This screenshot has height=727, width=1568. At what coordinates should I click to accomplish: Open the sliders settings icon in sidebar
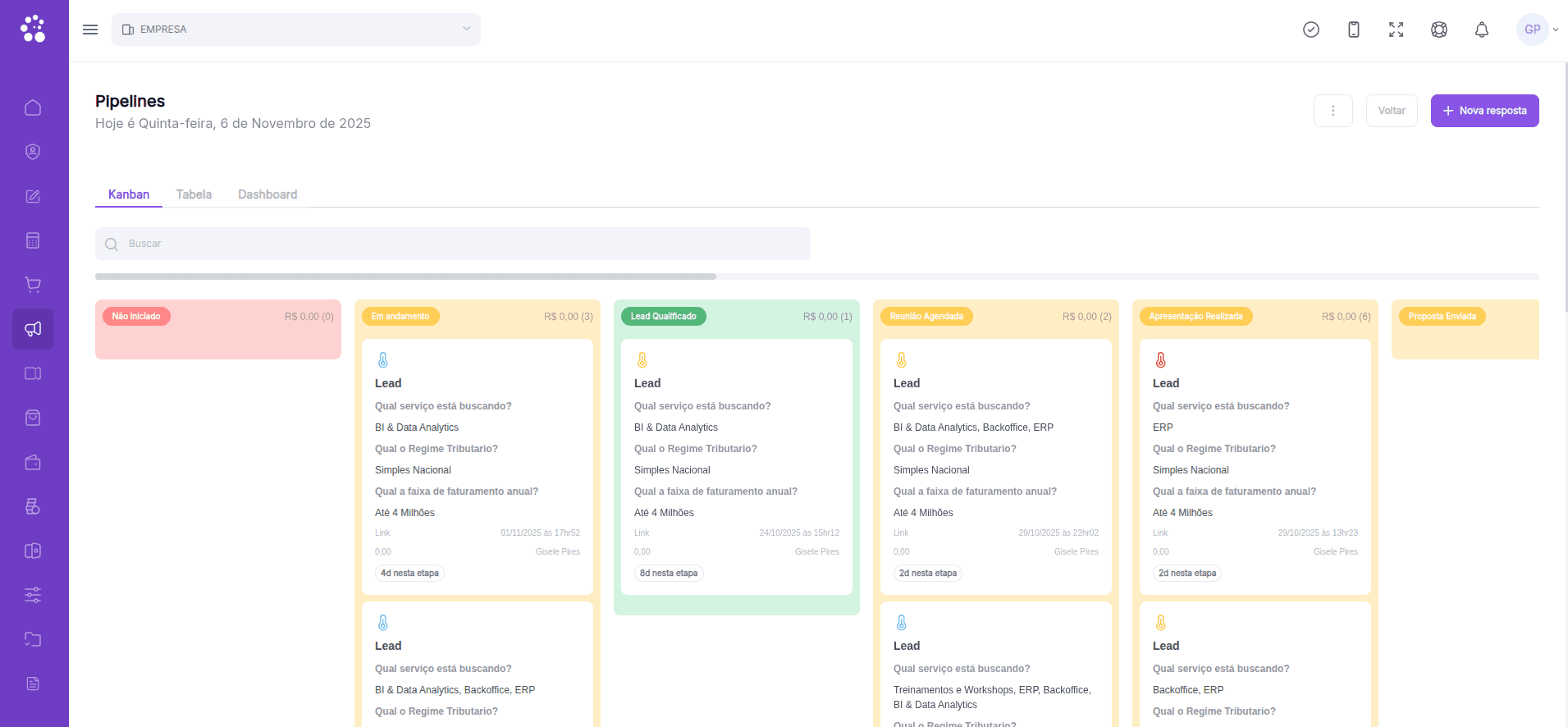coord(33,595)
